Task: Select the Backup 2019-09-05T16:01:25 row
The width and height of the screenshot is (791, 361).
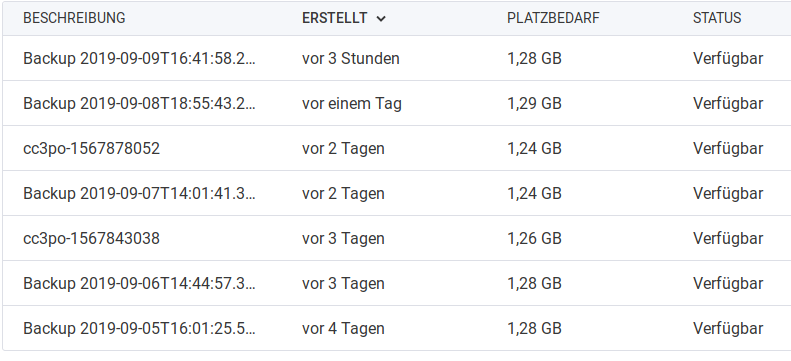Action: coord(397,328)
